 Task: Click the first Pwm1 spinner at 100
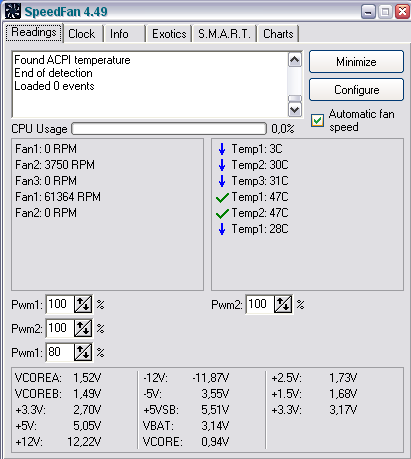pos(83,304)
